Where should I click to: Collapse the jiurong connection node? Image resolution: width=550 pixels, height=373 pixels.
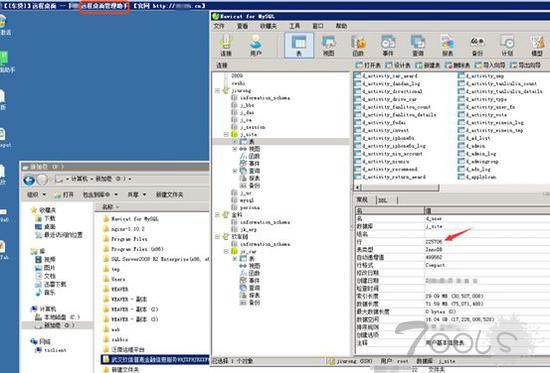tap(217, 91)
